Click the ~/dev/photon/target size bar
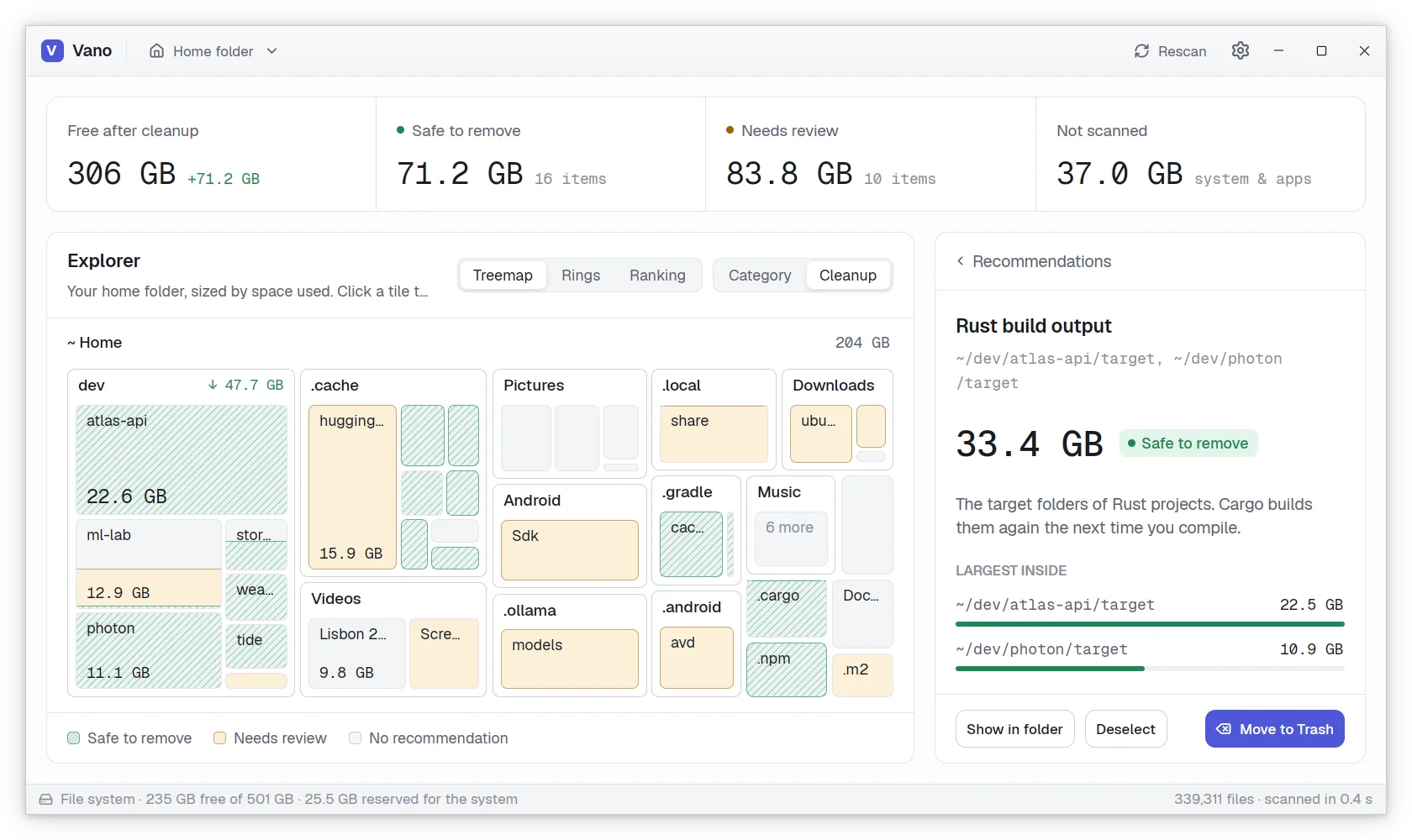The width and height of the screenshot is (1412, 840). tap(1150, 669)
